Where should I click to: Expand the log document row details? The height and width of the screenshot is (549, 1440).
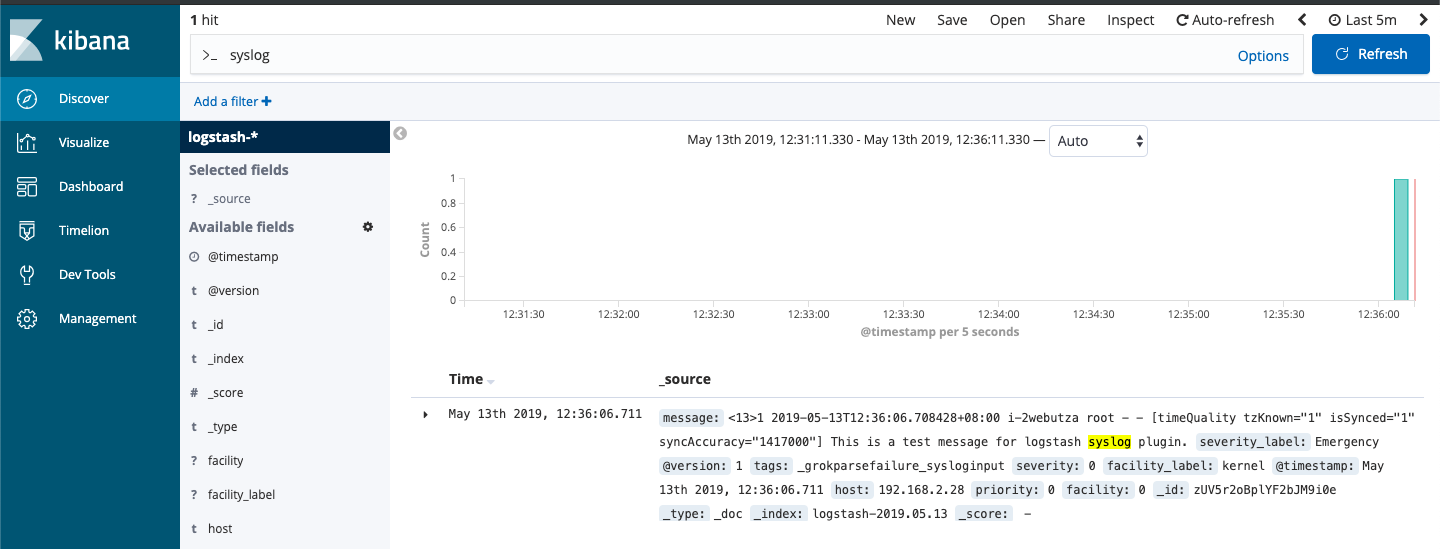[426, 414]
